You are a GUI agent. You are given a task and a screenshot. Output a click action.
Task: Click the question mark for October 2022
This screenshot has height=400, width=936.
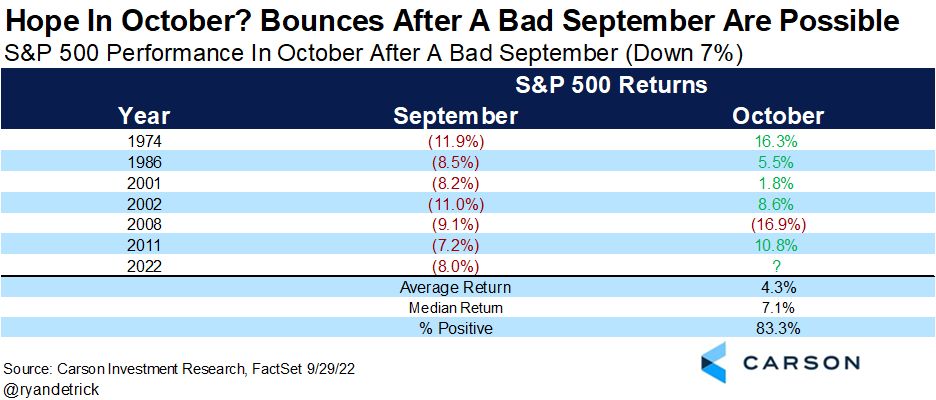(x=778, y=267)
